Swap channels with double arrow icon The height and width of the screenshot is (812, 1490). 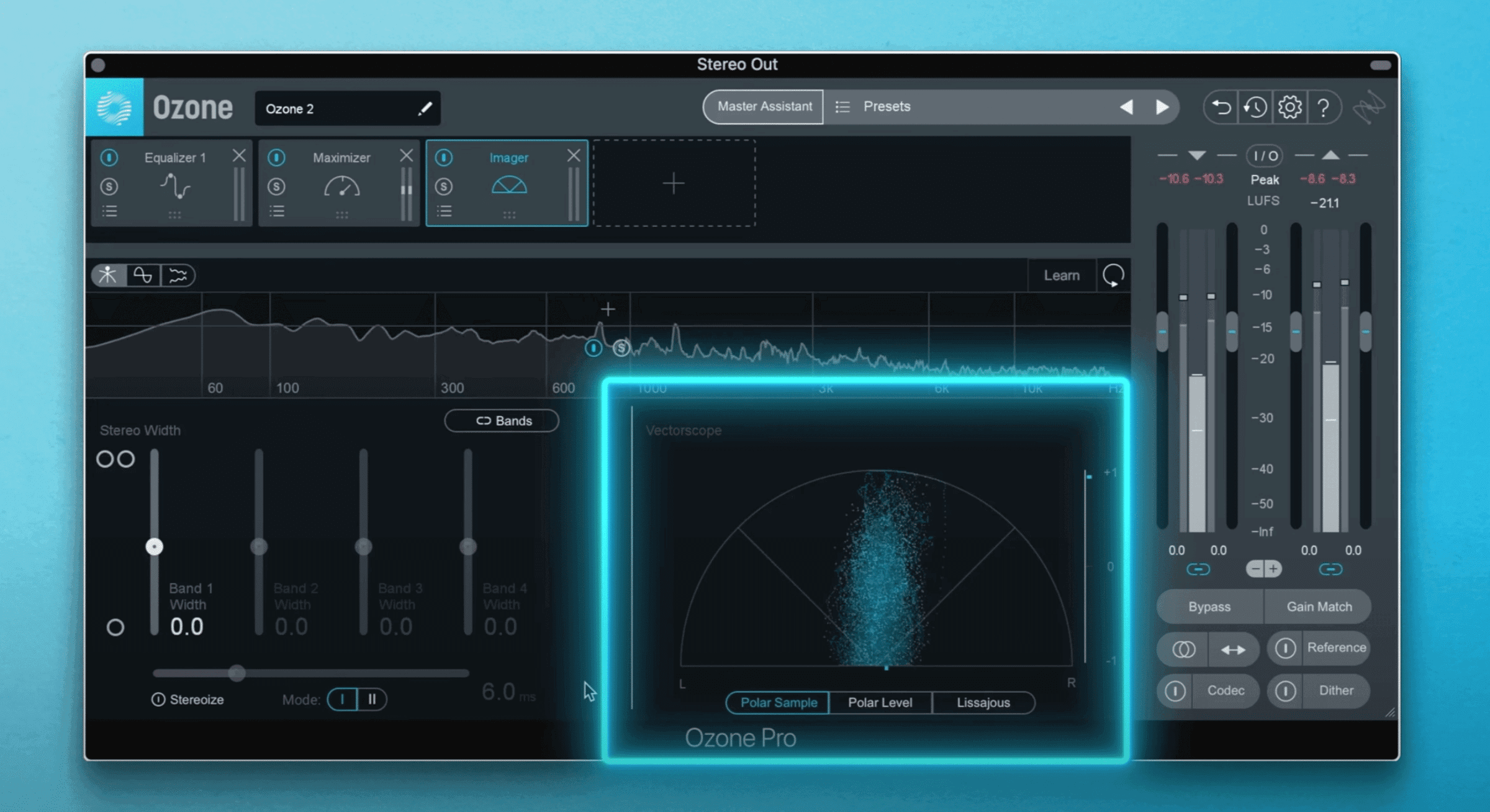coord(1233,650)
